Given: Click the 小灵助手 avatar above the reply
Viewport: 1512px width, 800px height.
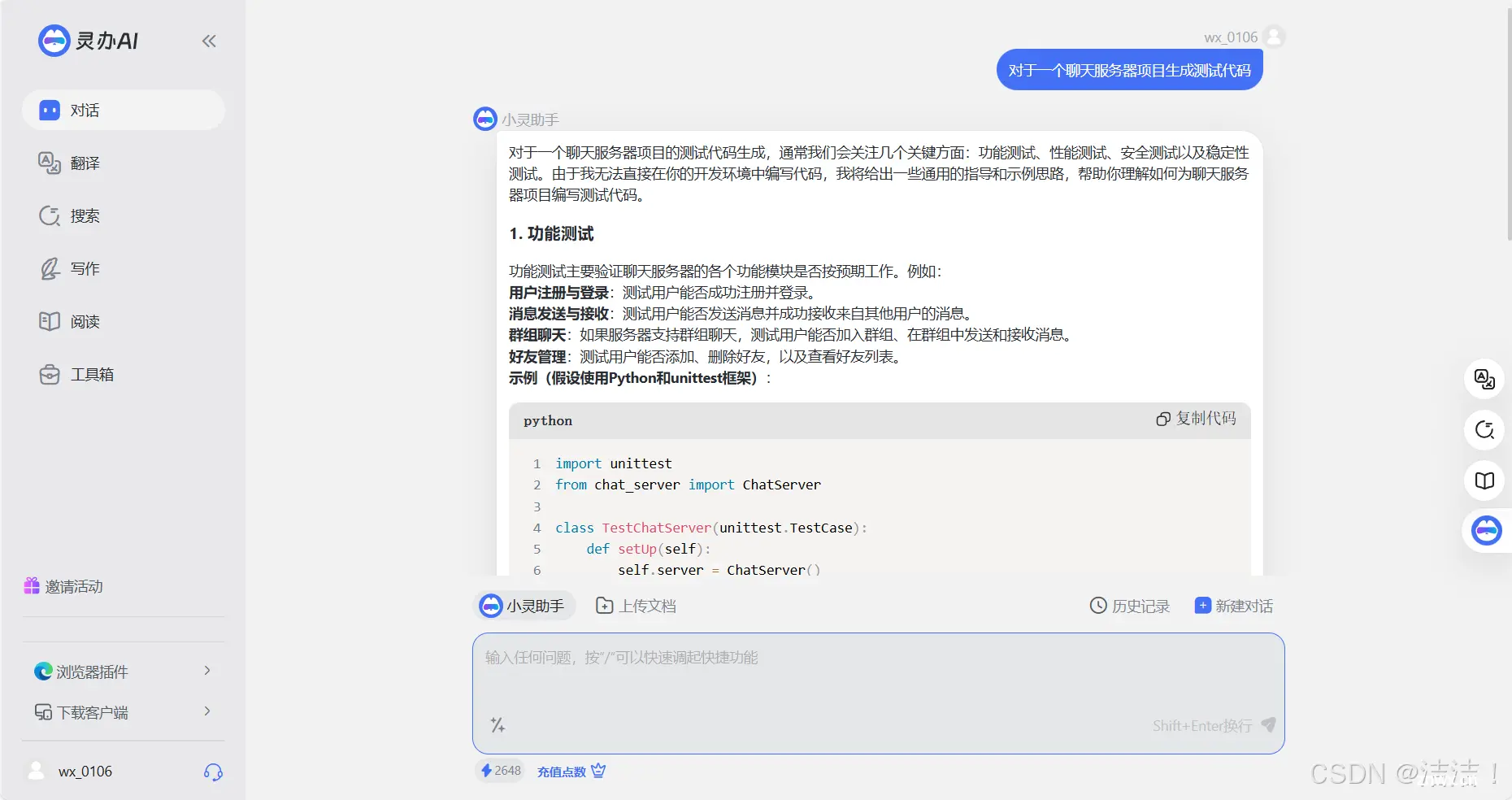Looking at the screenshot, I should click(485, 119).
